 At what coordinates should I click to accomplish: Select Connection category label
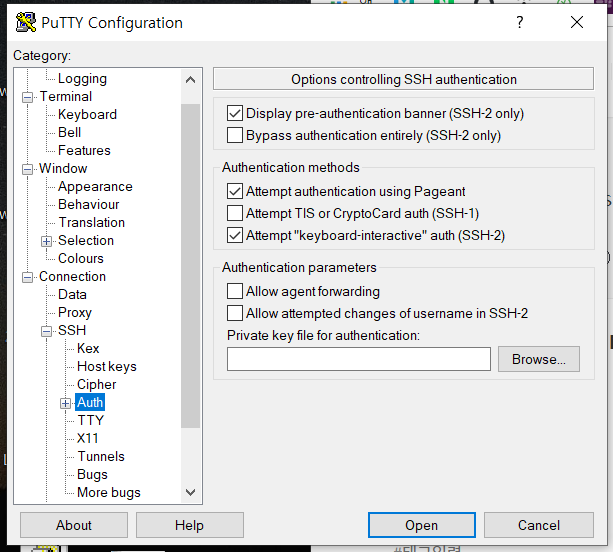tap(72, 276)
